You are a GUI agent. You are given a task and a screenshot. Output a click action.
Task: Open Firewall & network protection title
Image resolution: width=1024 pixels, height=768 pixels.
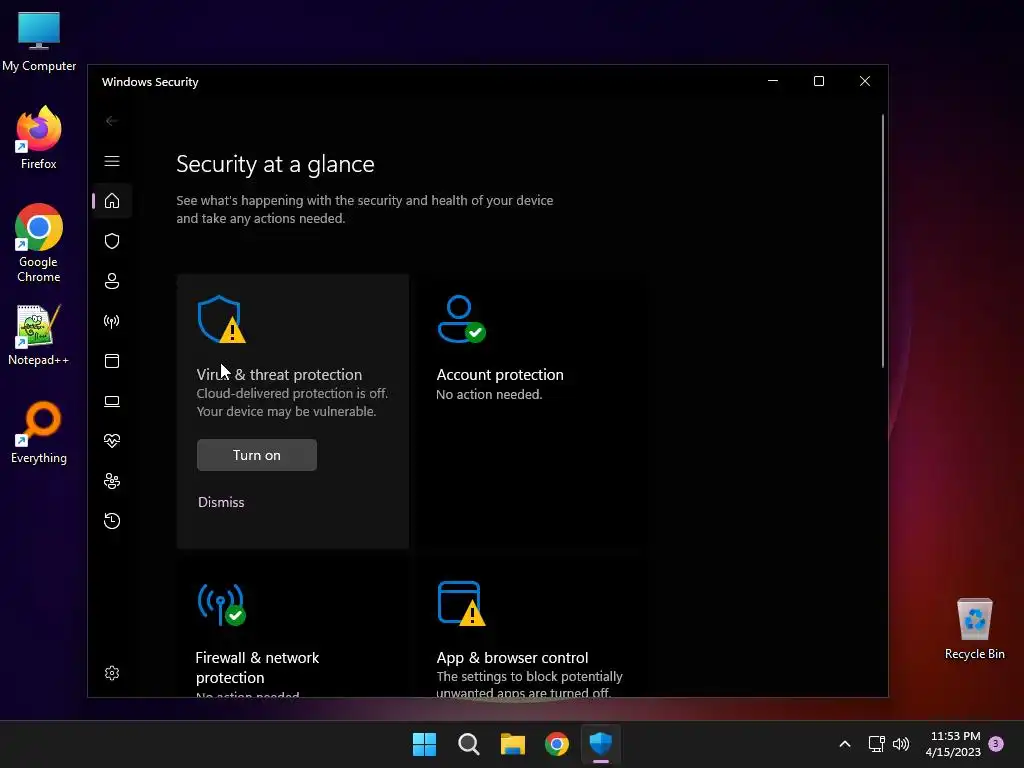pos(257,667)
